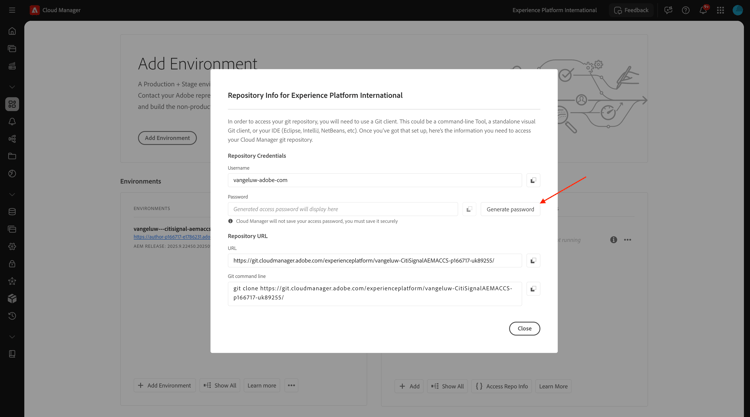Open the chat assistant icon in header

pos(668,10)
